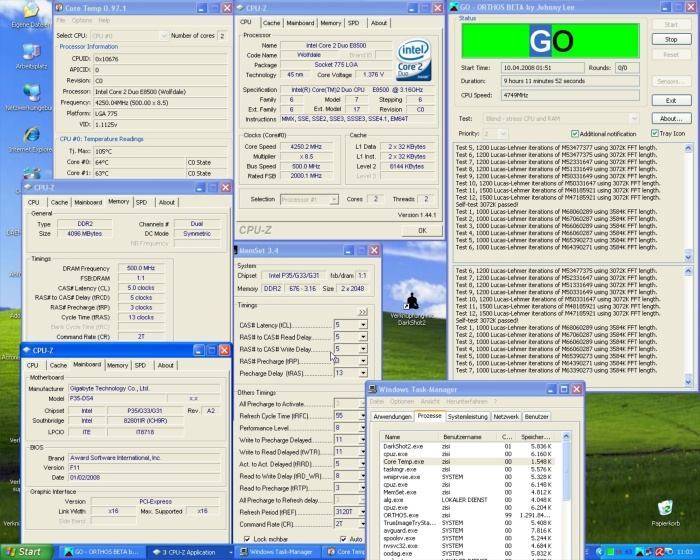Image resolution: width=700 pixels, height=560 pixels.
Task: Activate Windows Task-Manager from the taskbar
Action: [277, 552]
